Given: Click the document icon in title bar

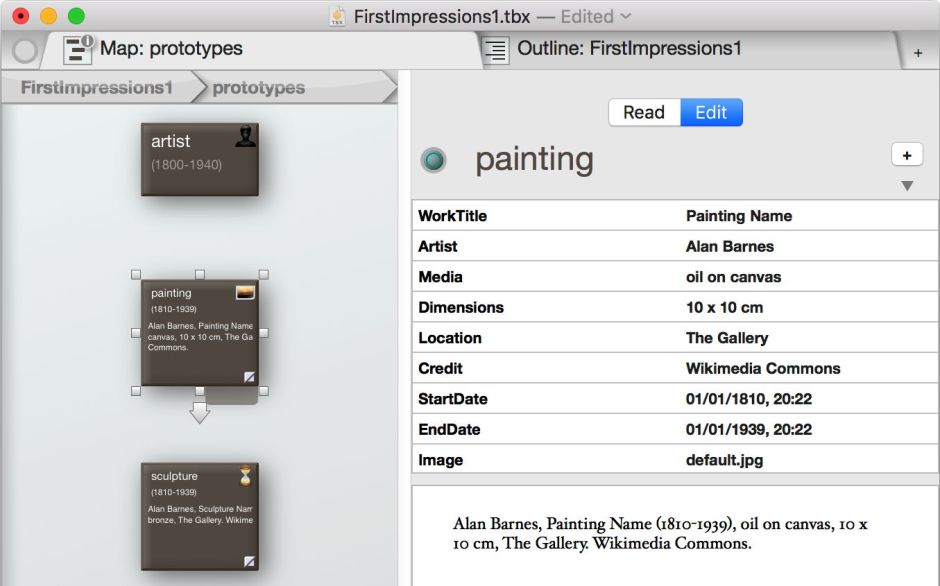Looking at the screenshot, I should (x=338, y=16).
